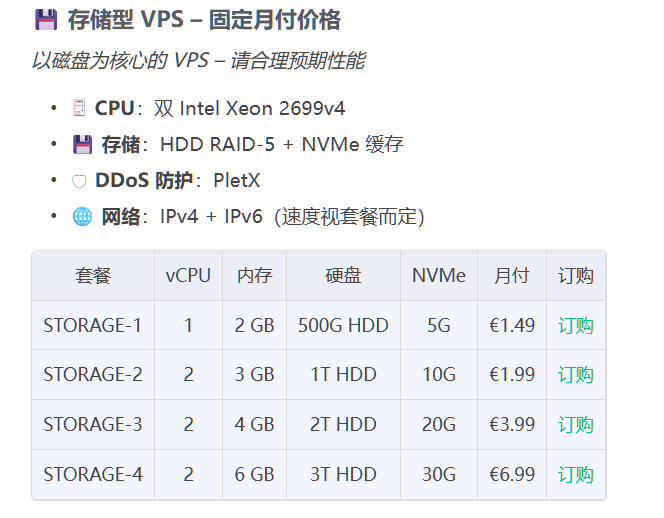Screen dimensions: 664x518
Task: Click the floppy disk icon next to 存储
Action: coord(82,145)
